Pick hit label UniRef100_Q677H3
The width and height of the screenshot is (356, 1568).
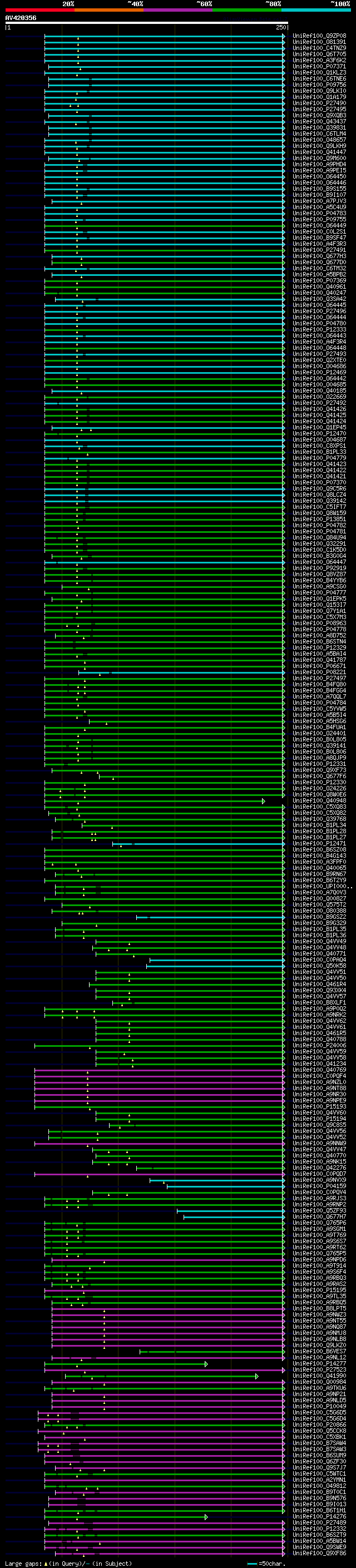point(319,256)
